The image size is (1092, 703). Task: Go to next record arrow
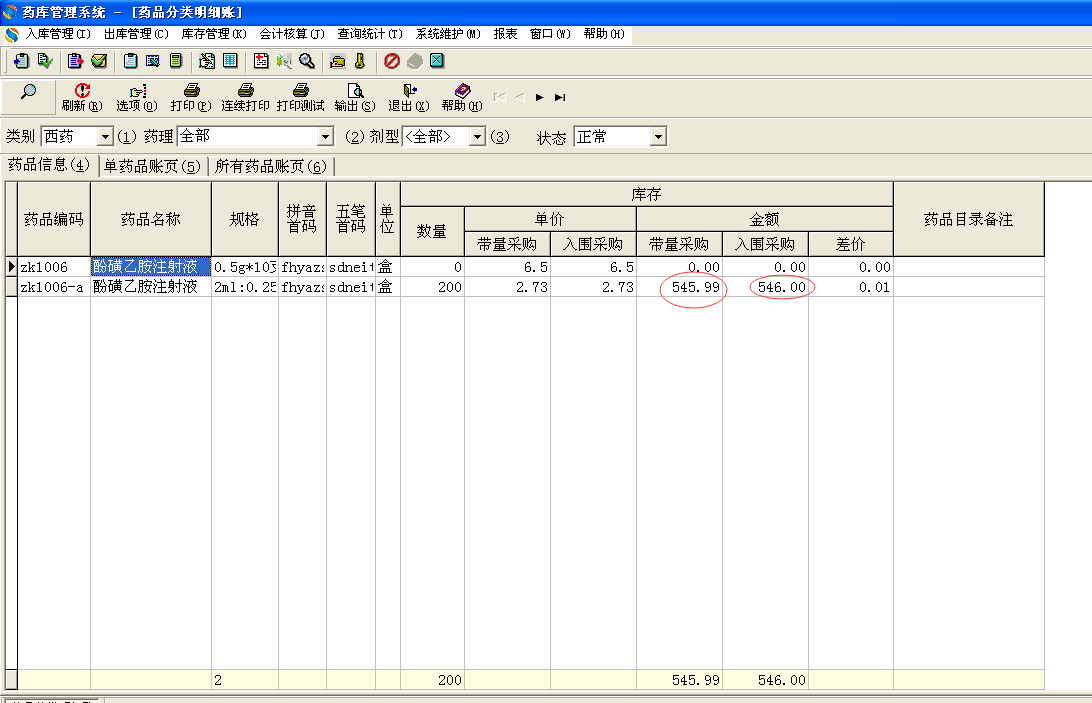540,98
